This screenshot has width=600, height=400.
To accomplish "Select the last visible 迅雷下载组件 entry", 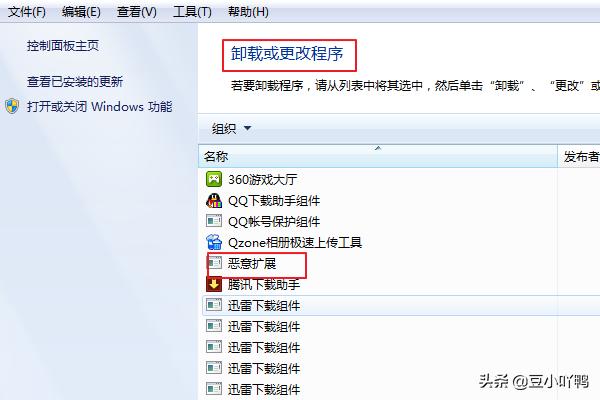I will pos(264,390).
